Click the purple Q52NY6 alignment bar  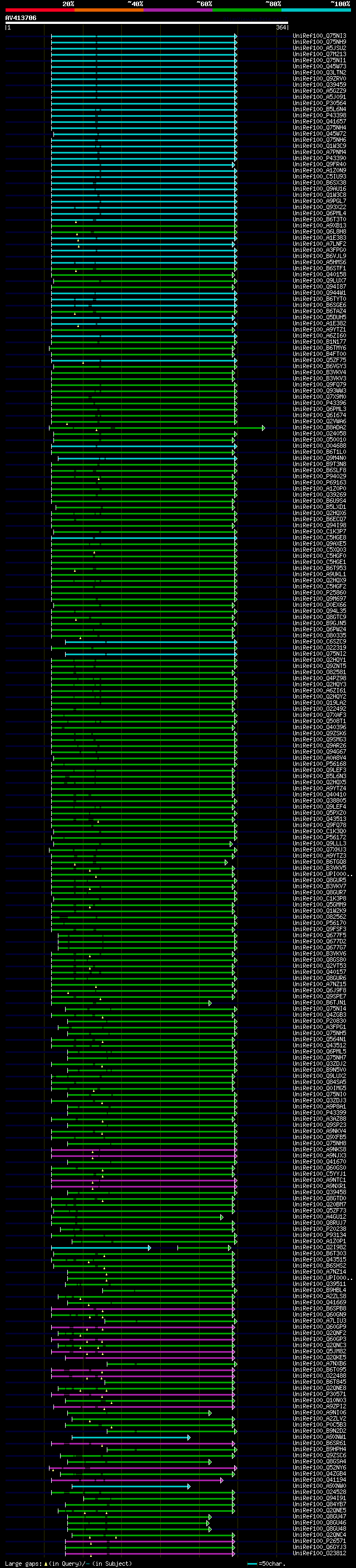[143, 1468]
